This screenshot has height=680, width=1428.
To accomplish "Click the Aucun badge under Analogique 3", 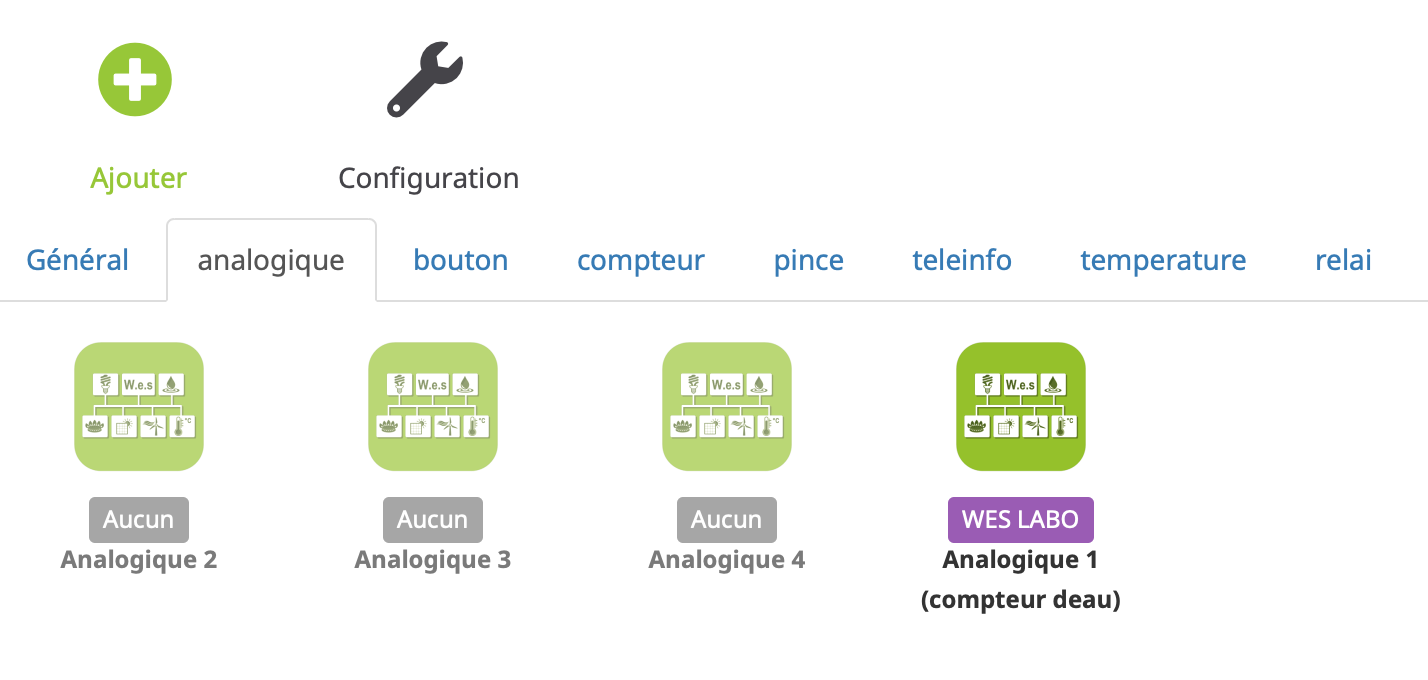I will click(433, 519).
